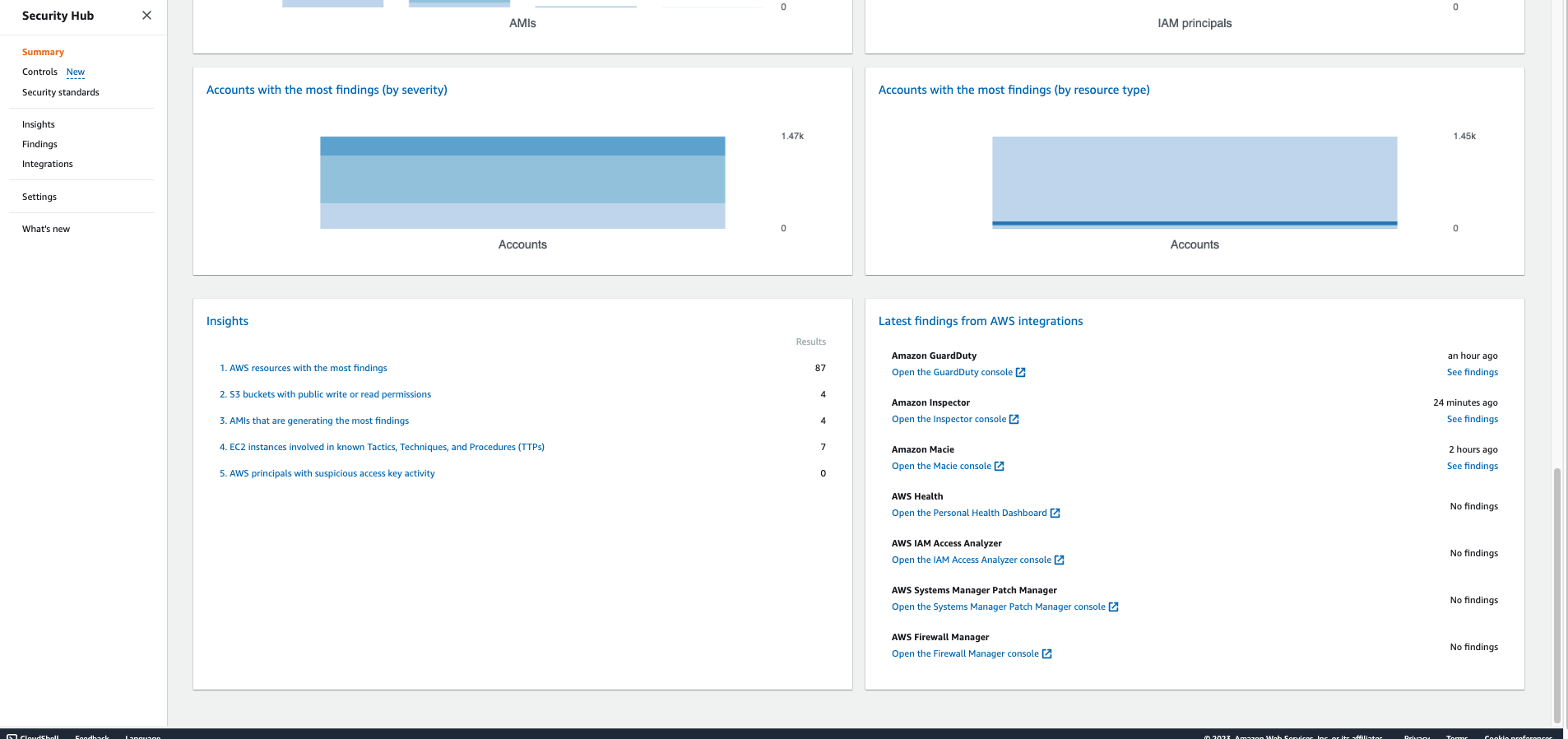The image size is (1568, 739).
Task: Click the IAM principals chart label
Action: (x=1195, y=23)
